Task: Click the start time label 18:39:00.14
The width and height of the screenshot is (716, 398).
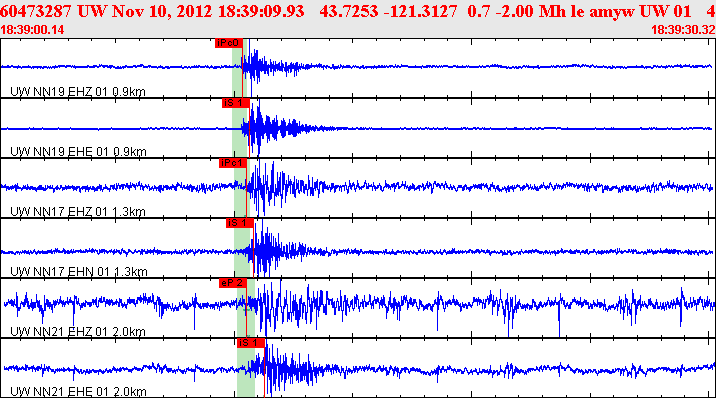Action: pos(32,30)
